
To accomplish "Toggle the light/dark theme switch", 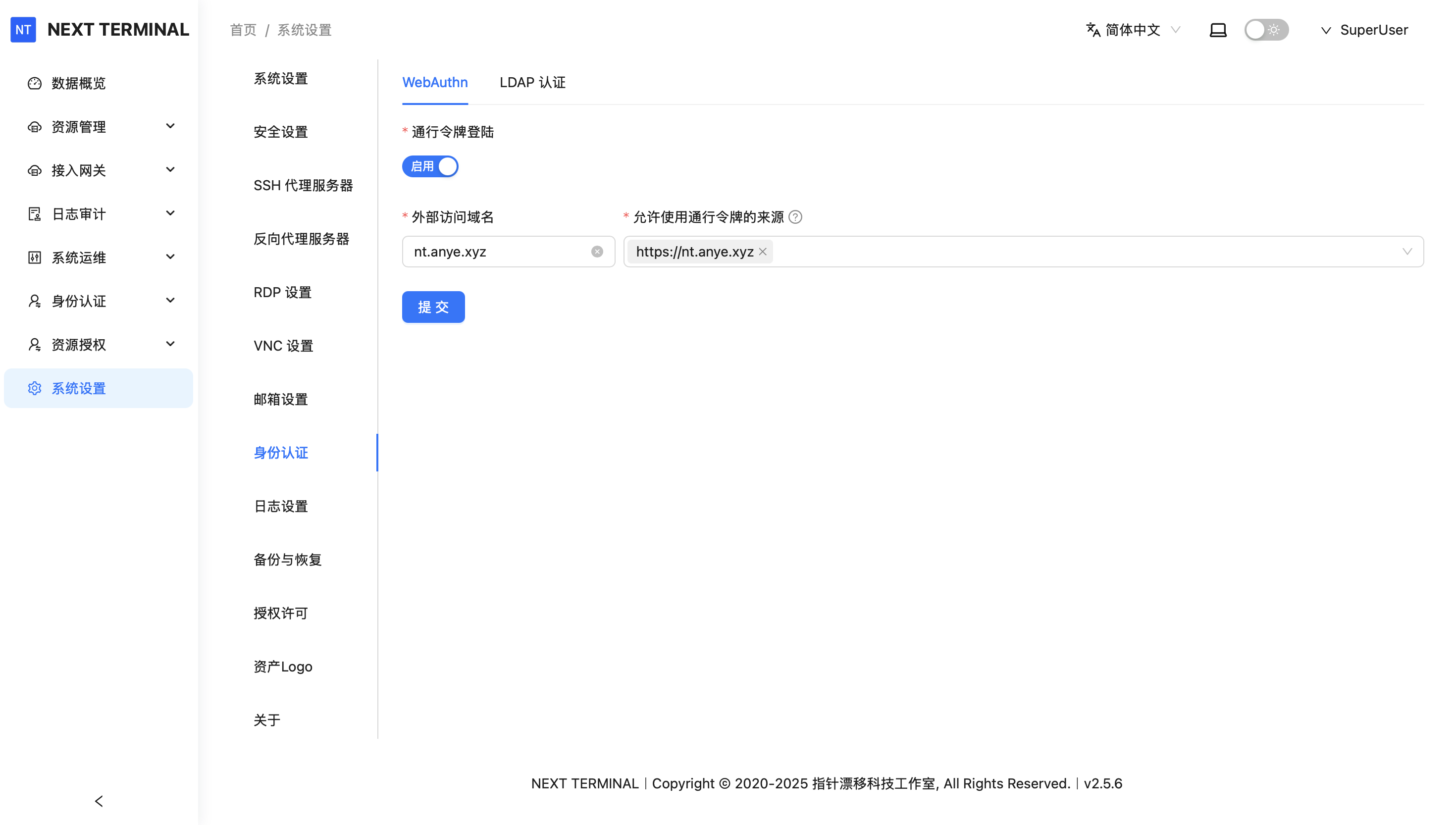I will tap(1266, 30).
